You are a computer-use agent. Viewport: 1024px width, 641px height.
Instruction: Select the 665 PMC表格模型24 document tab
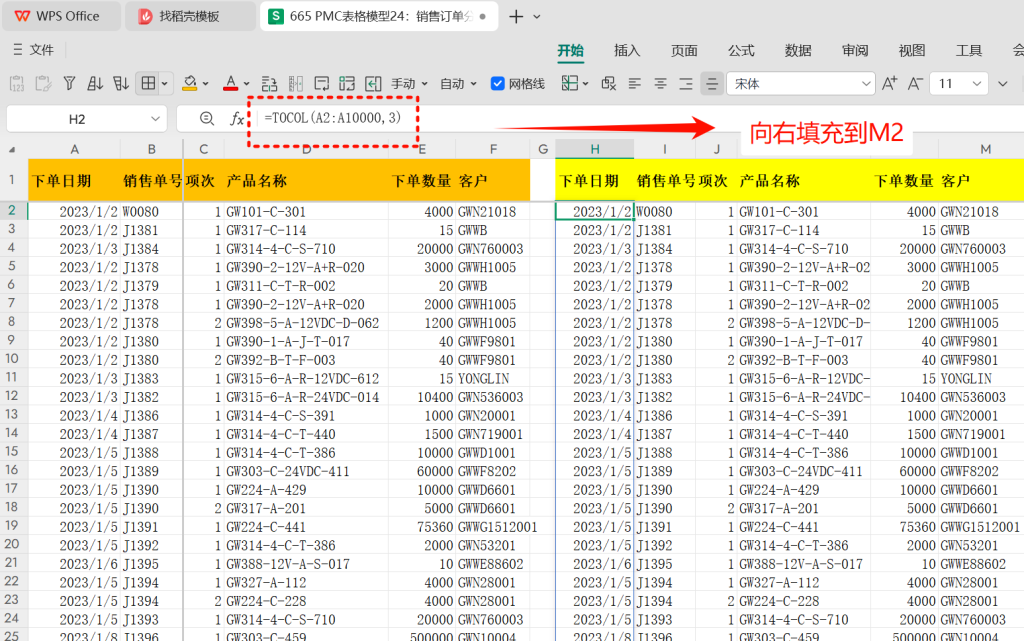point(379,16)
